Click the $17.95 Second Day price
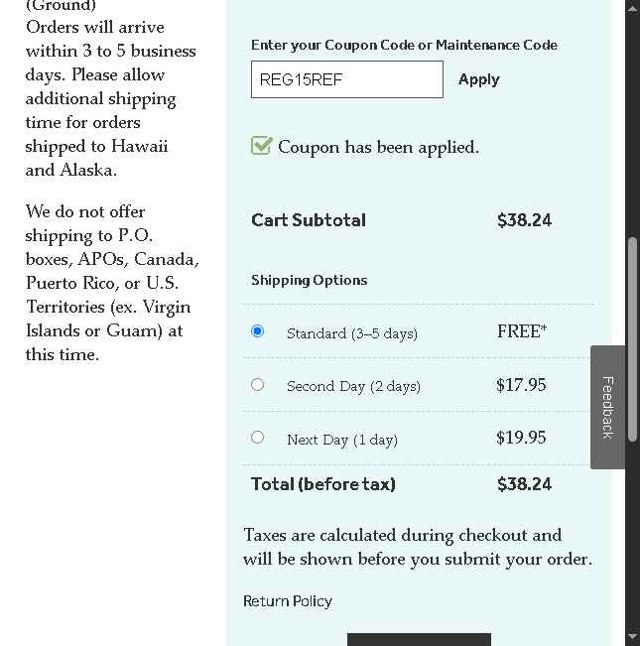 pyautogui.click(x=521, y=385)
